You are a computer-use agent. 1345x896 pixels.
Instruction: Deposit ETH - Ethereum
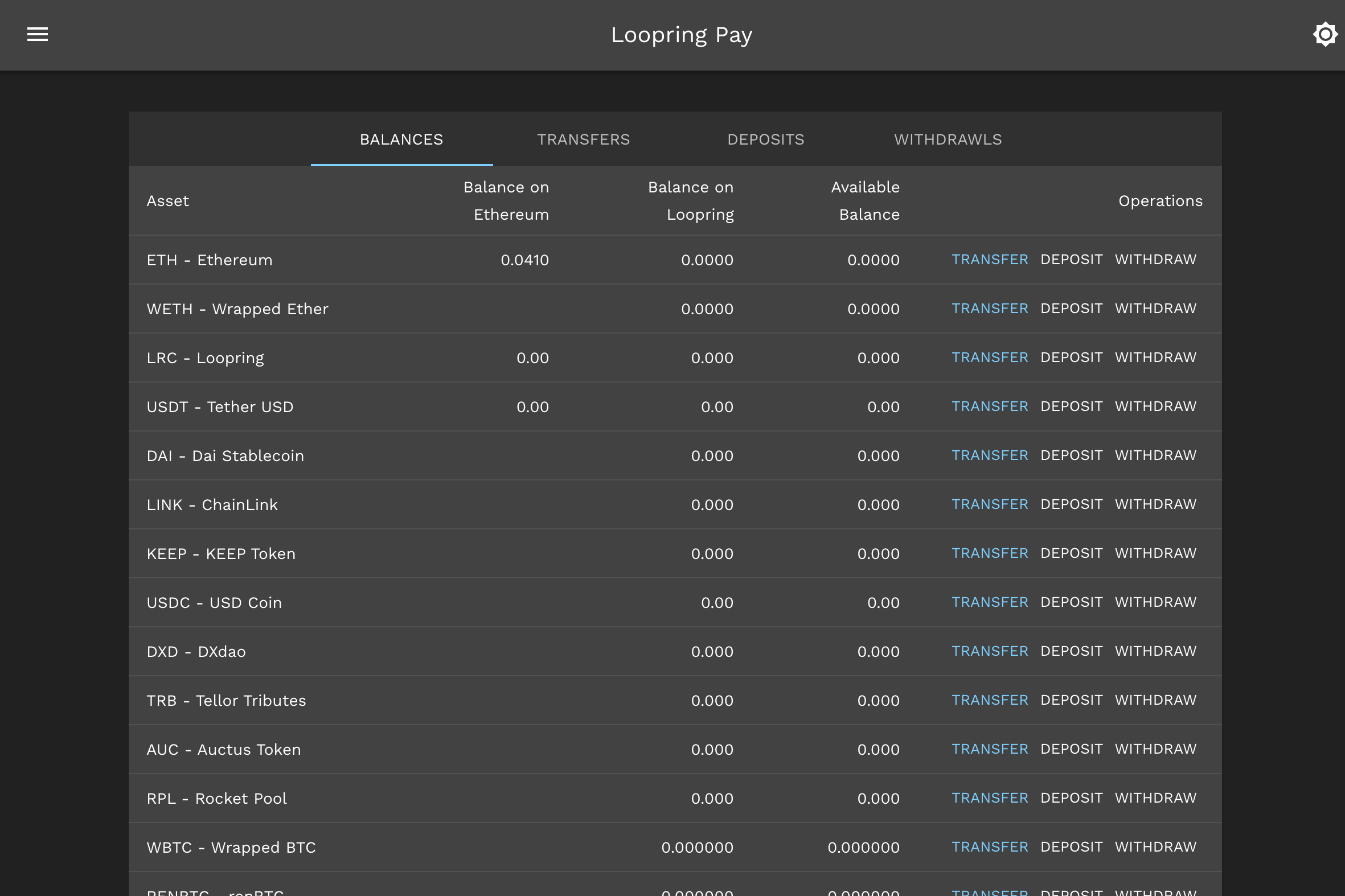coord(1071,260)
